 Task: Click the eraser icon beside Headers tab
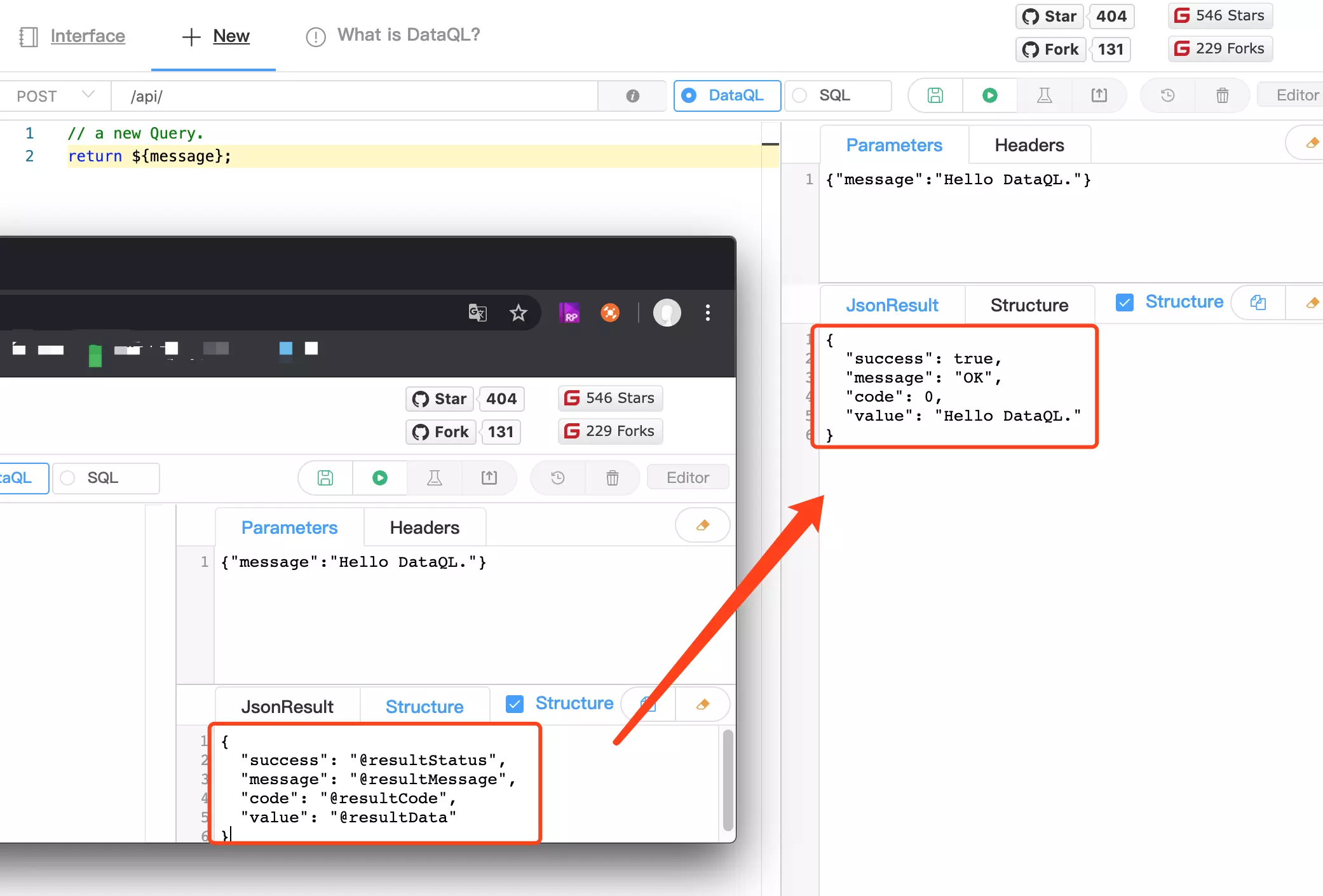point(1312,143)
